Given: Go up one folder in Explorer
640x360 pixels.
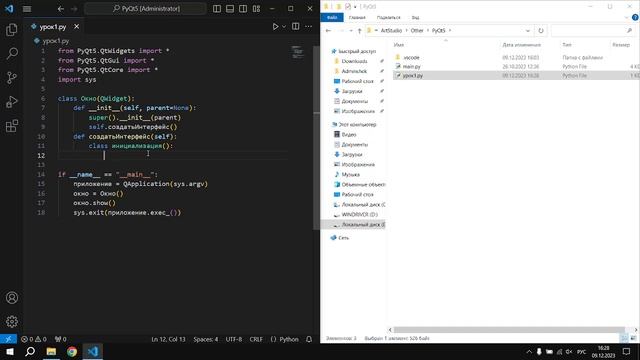Looking at the screenshot, I should coord(359,31).
